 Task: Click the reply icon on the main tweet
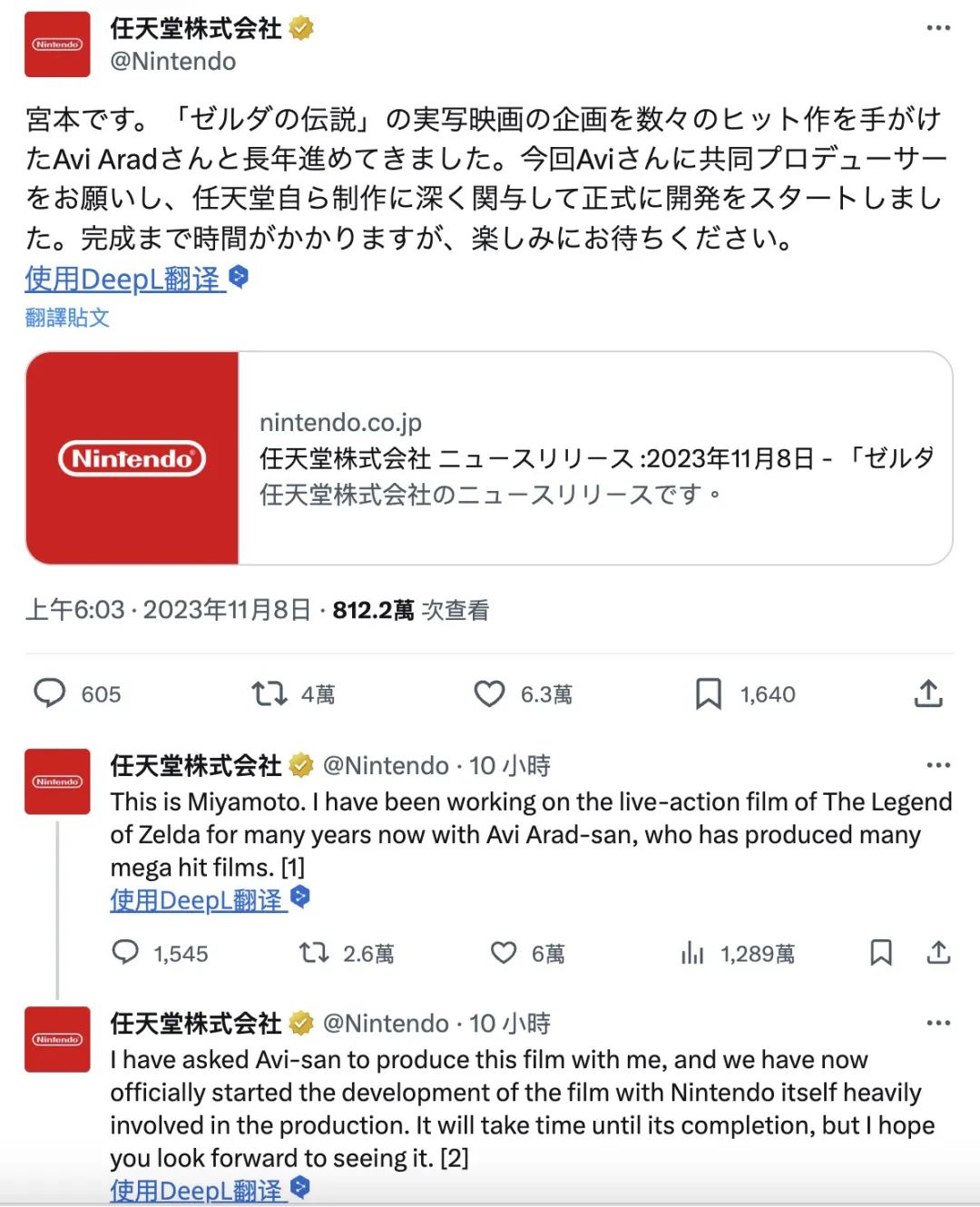pos(50,693)
